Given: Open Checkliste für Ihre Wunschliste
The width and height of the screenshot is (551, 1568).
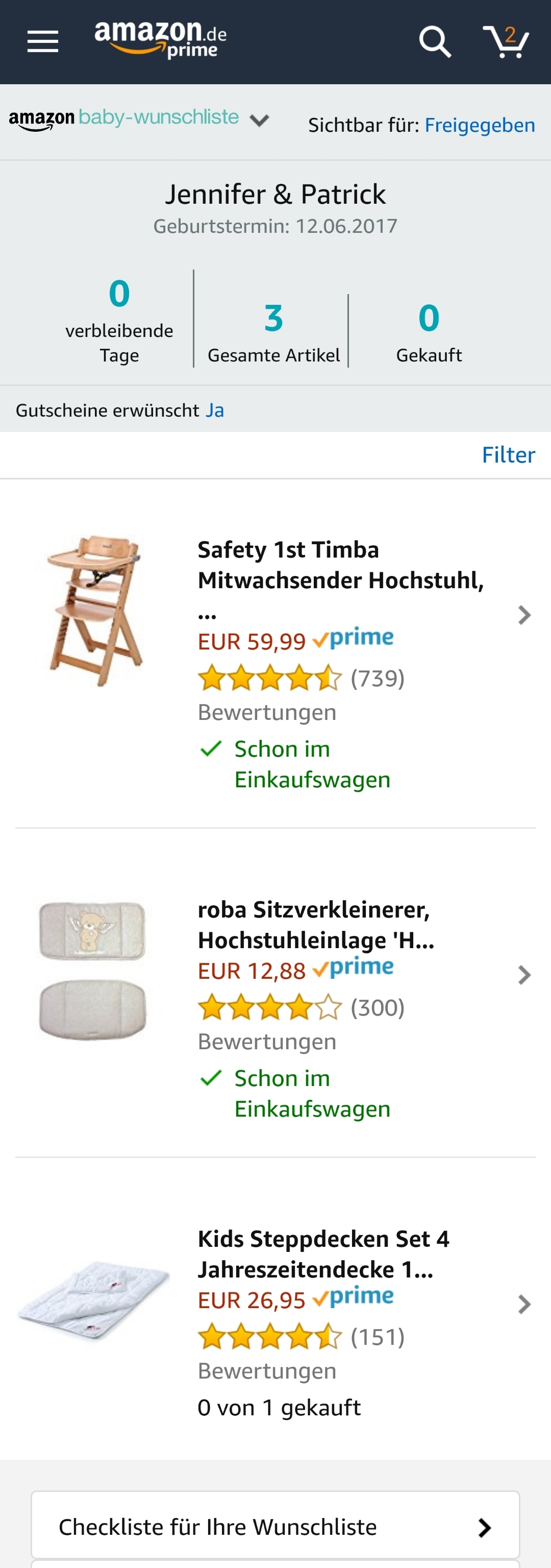Looking at the screenshot, I should pyautogui.click(x=275, y=1527).
